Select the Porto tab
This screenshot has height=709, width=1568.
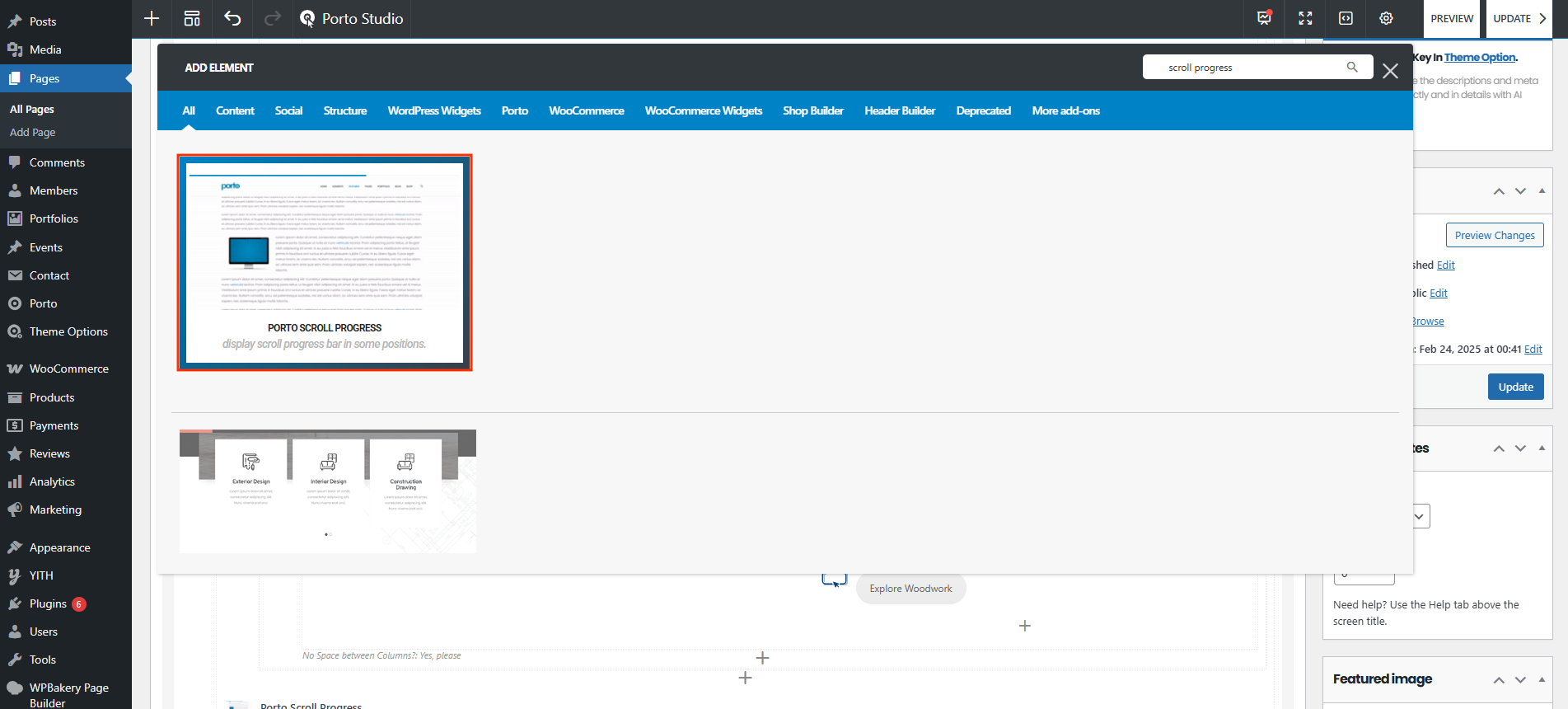(515, 110)
